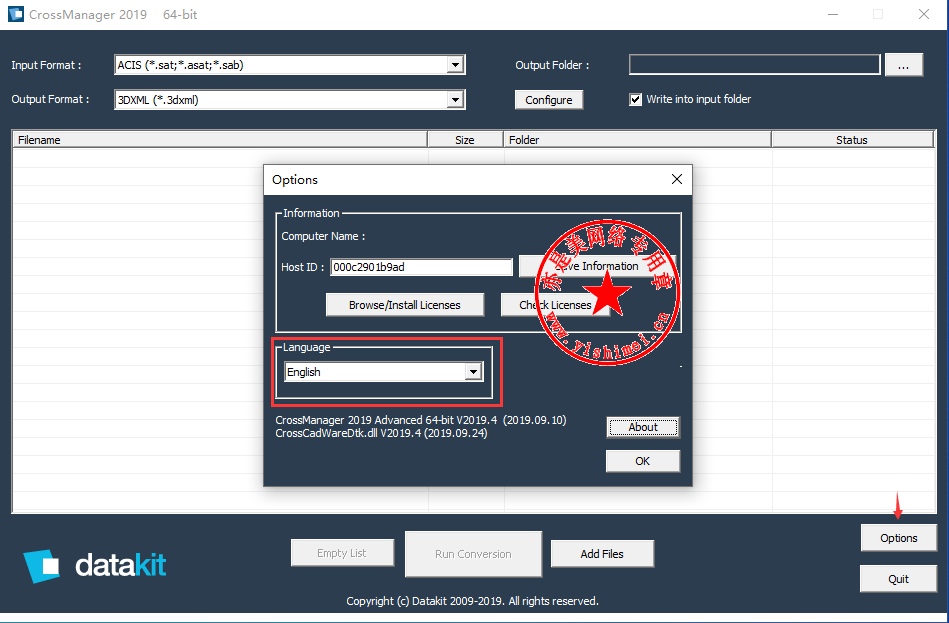The height and width of the screenshot is (623, 949).
Task: Open the About dialog
Action: point(642,427)
